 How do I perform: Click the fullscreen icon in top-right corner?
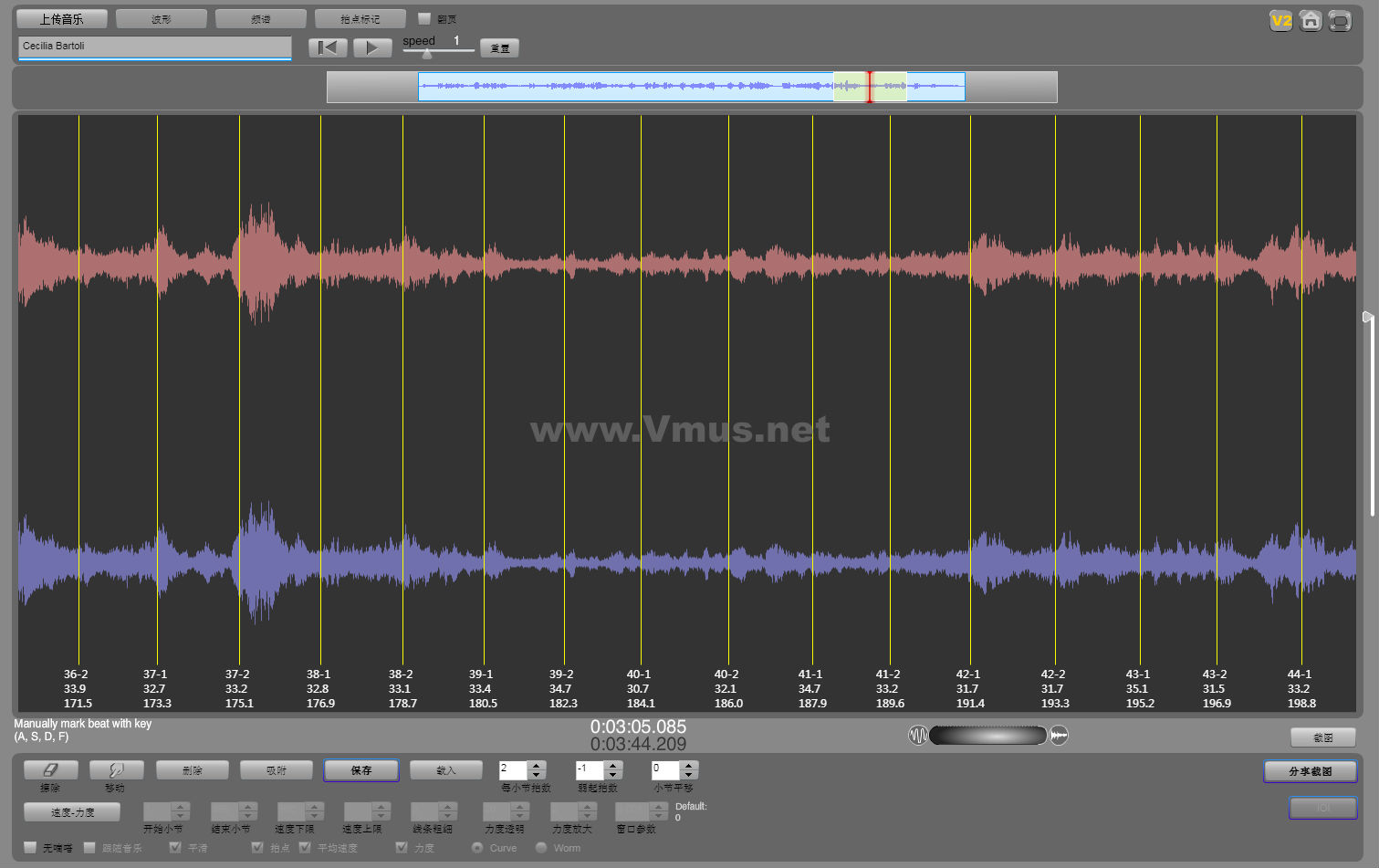tap(1340, 21)
